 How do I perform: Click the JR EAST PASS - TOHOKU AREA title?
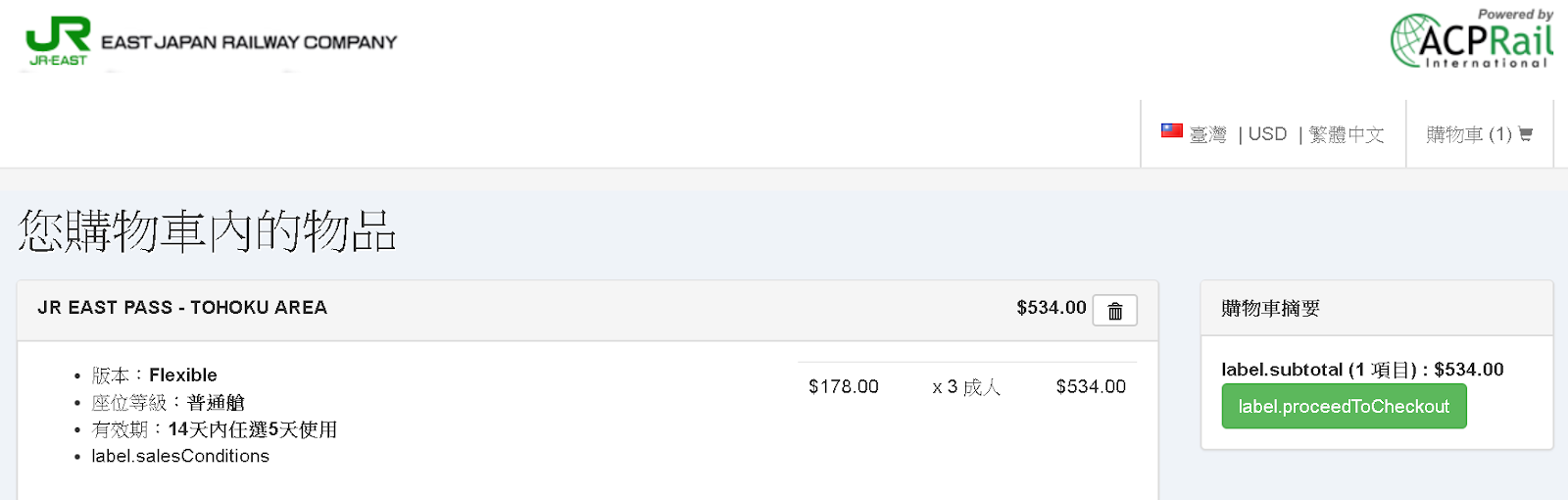click(x=182, y=308)
